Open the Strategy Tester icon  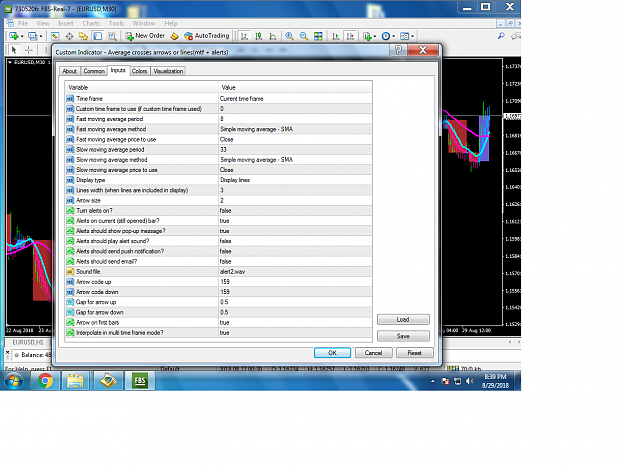click(x=112, y=36)
